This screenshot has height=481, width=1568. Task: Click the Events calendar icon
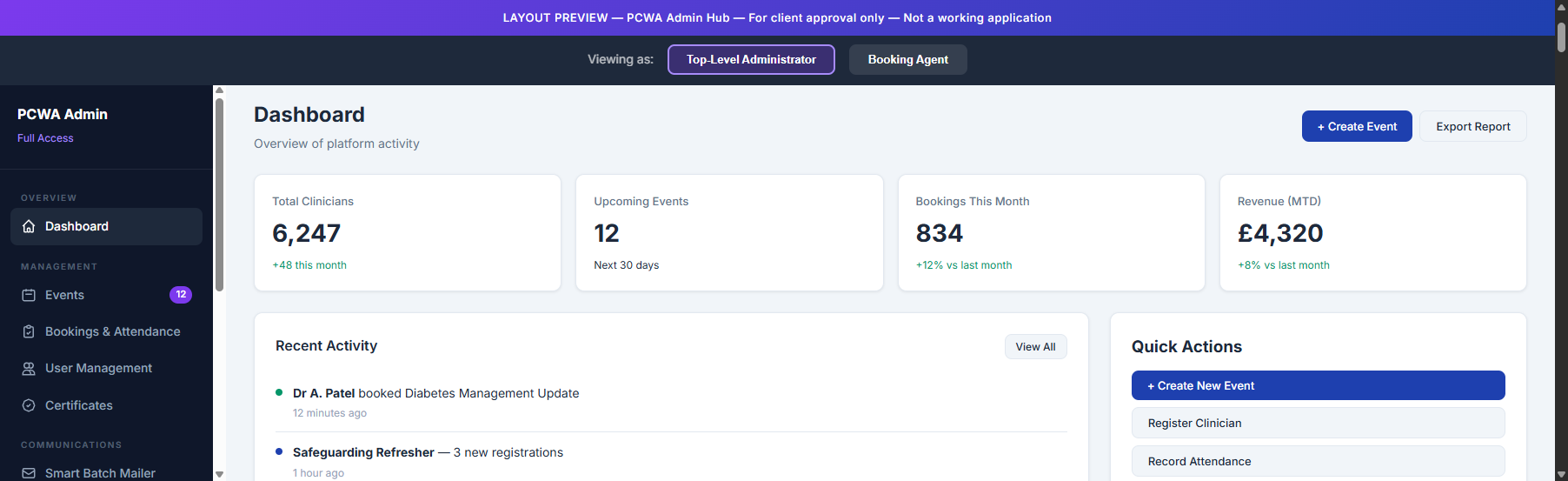coord(29,295)
